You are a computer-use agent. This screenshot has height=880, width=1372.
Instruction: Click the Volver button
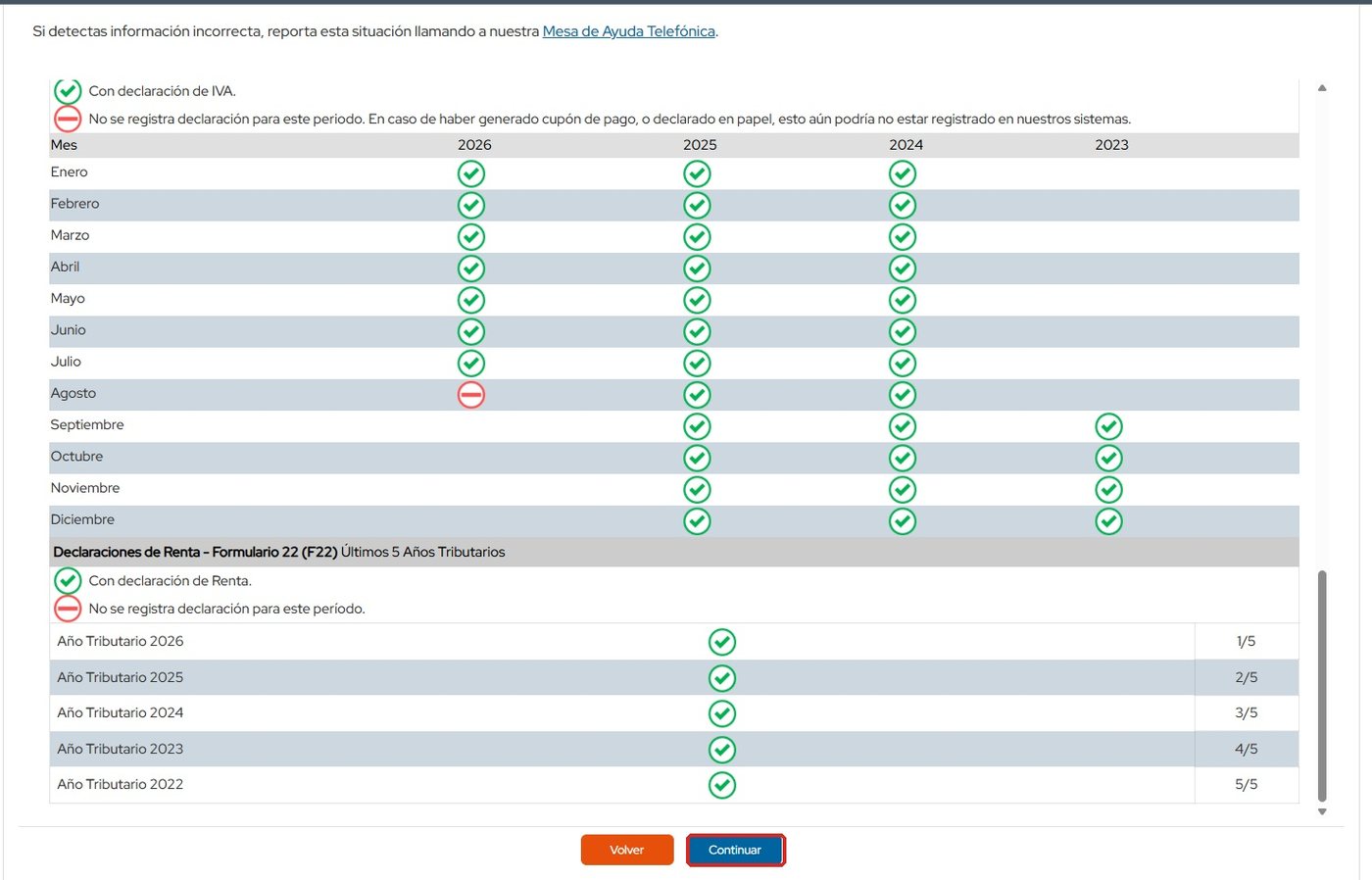(627, 850)
